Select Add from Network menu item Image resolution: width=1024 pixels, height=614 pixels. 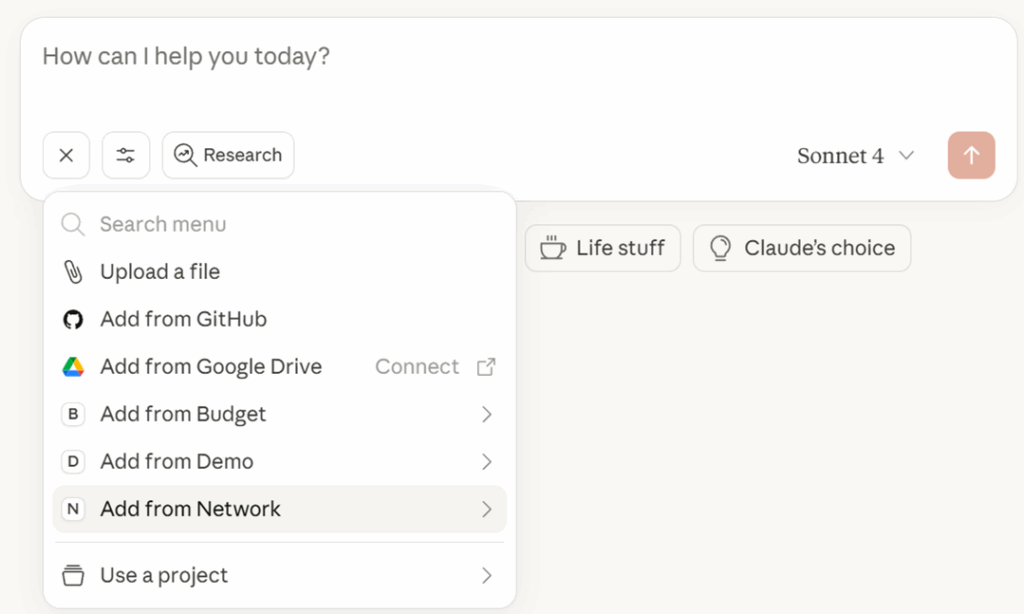coord(191,509)
